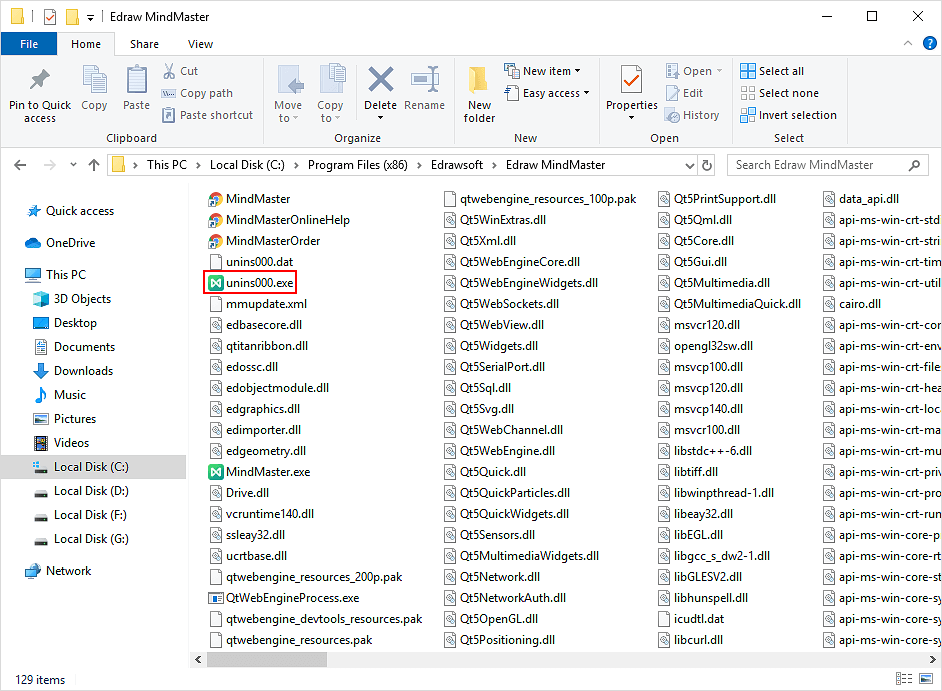Select the data_api.dll file
Screen dimensions: 942x691
861,199
